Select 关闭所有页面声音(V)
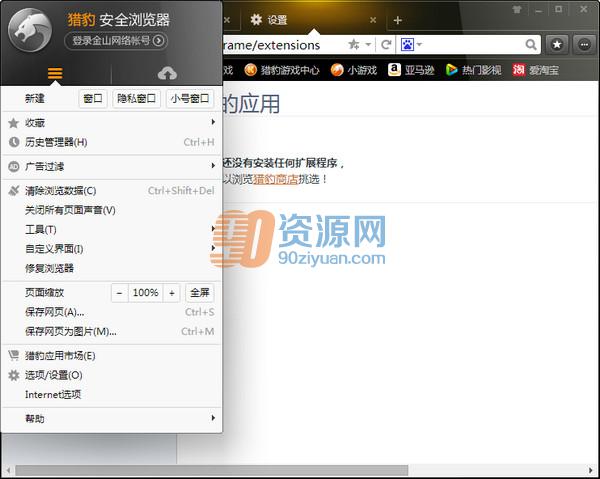 [111, 210]
